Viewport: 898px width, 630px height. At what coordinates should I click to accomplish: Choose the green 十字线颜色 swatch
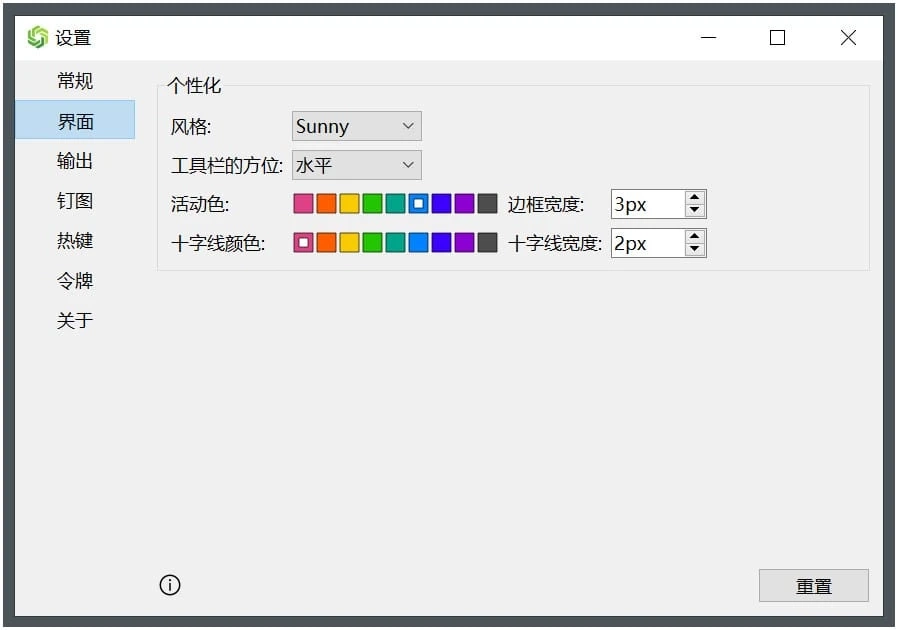click(372, 243)
